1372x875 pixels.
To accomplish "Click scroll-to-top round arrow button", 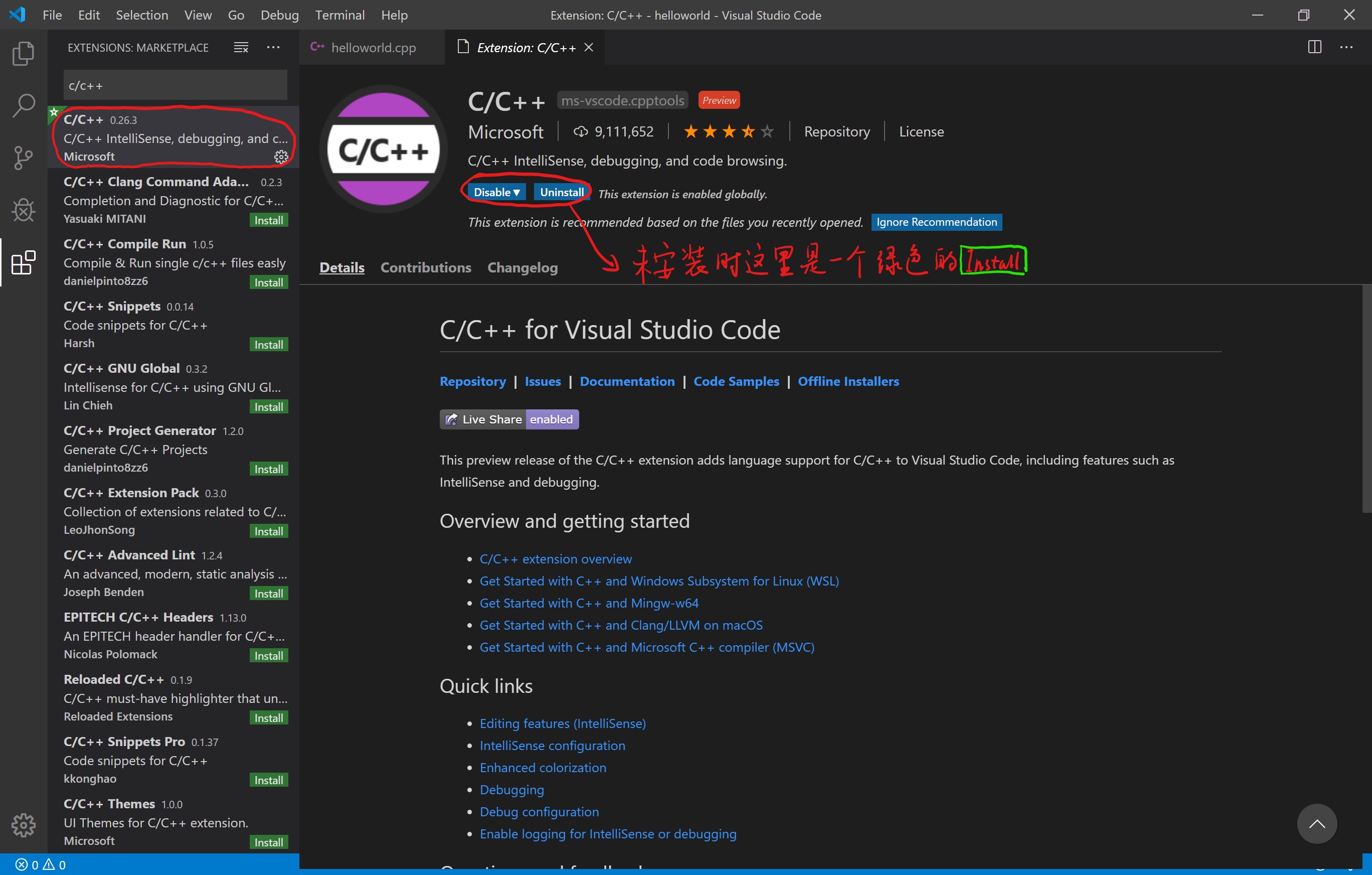I will point(1316,824).
